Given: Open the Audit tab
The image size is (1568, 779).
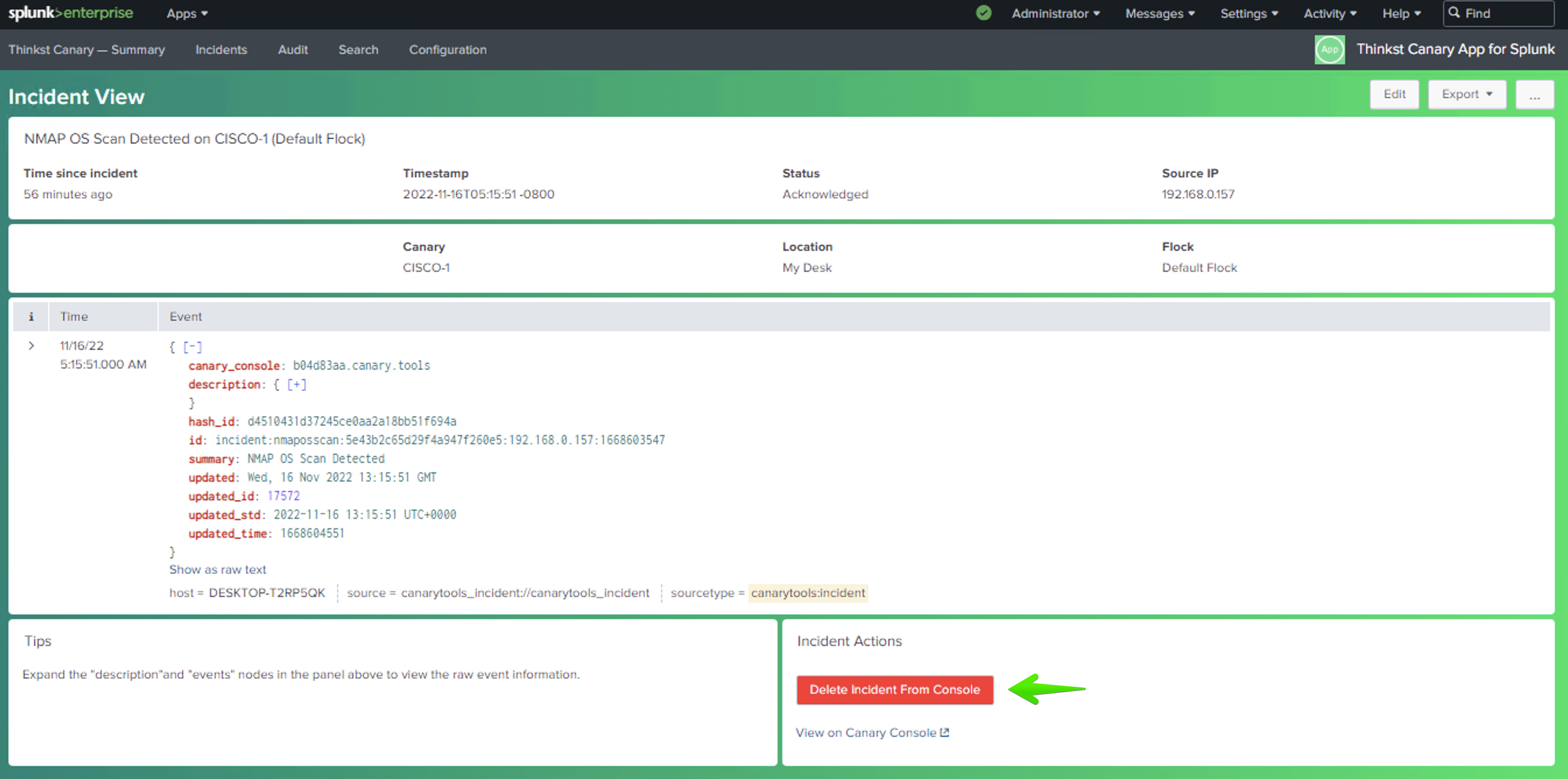Looking at the screenshot, I should 293,50.
